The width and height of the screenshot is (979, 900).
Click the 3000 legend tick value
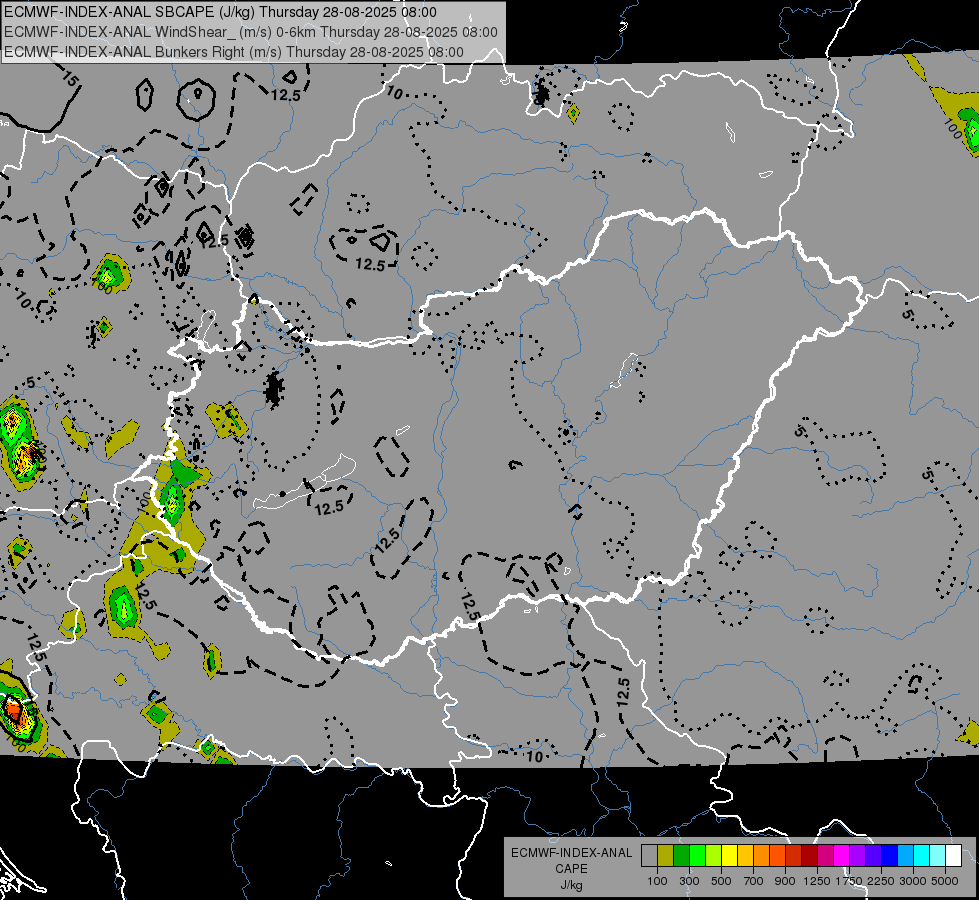point(913,881)
